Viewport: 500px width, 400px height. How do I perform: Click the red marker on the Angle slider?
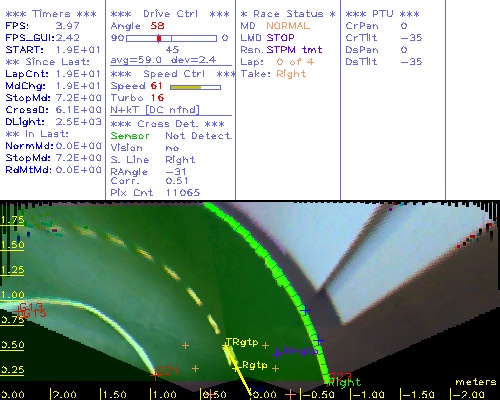click(x=159, y=38)
